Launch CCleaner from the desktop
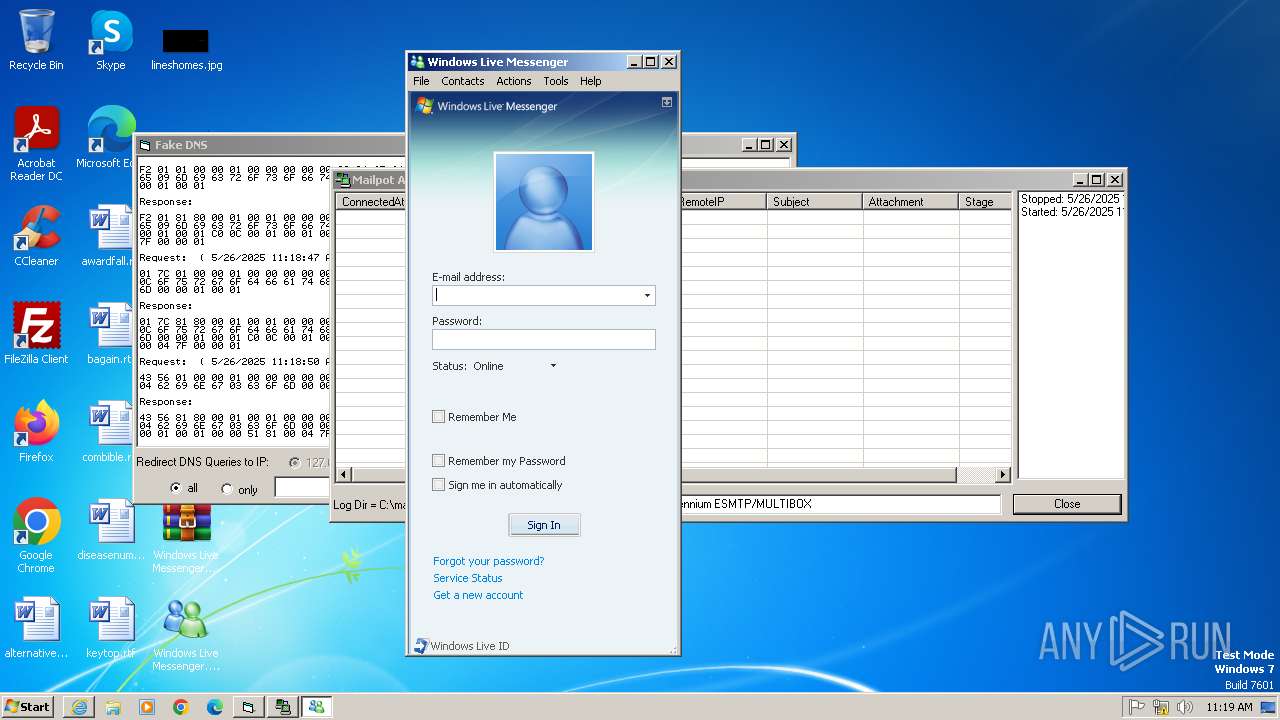The width and height of the screenshot is (1280, 720). tap(36, 236)
